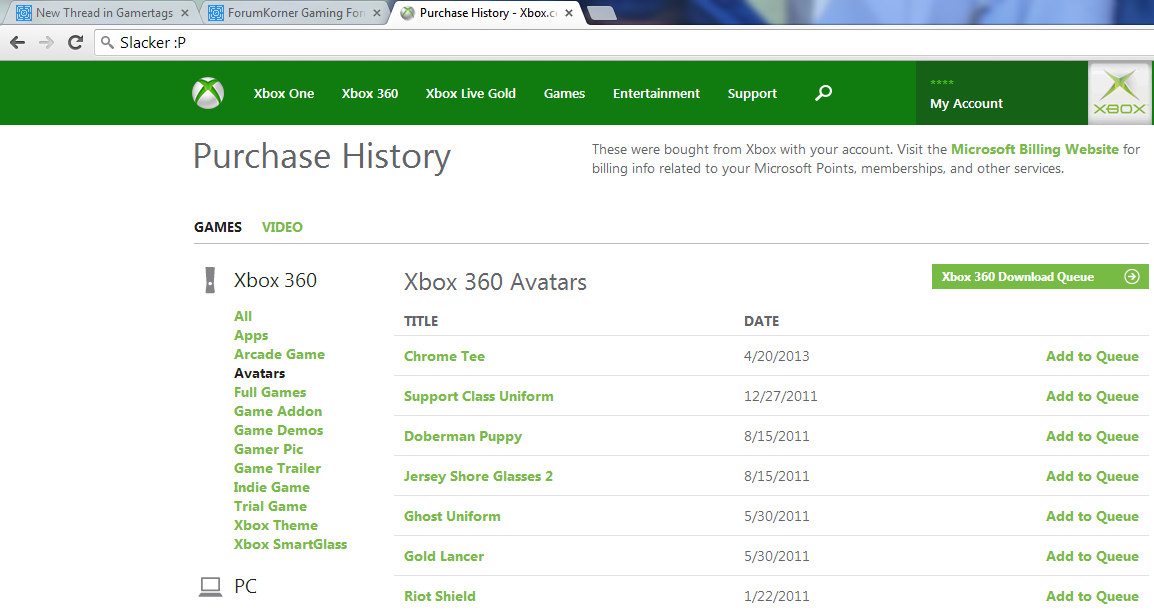Click the address bar showing Slacker :P
Image resolution: width=1154 pixels, height=615 pixels.
pos(624,43)
